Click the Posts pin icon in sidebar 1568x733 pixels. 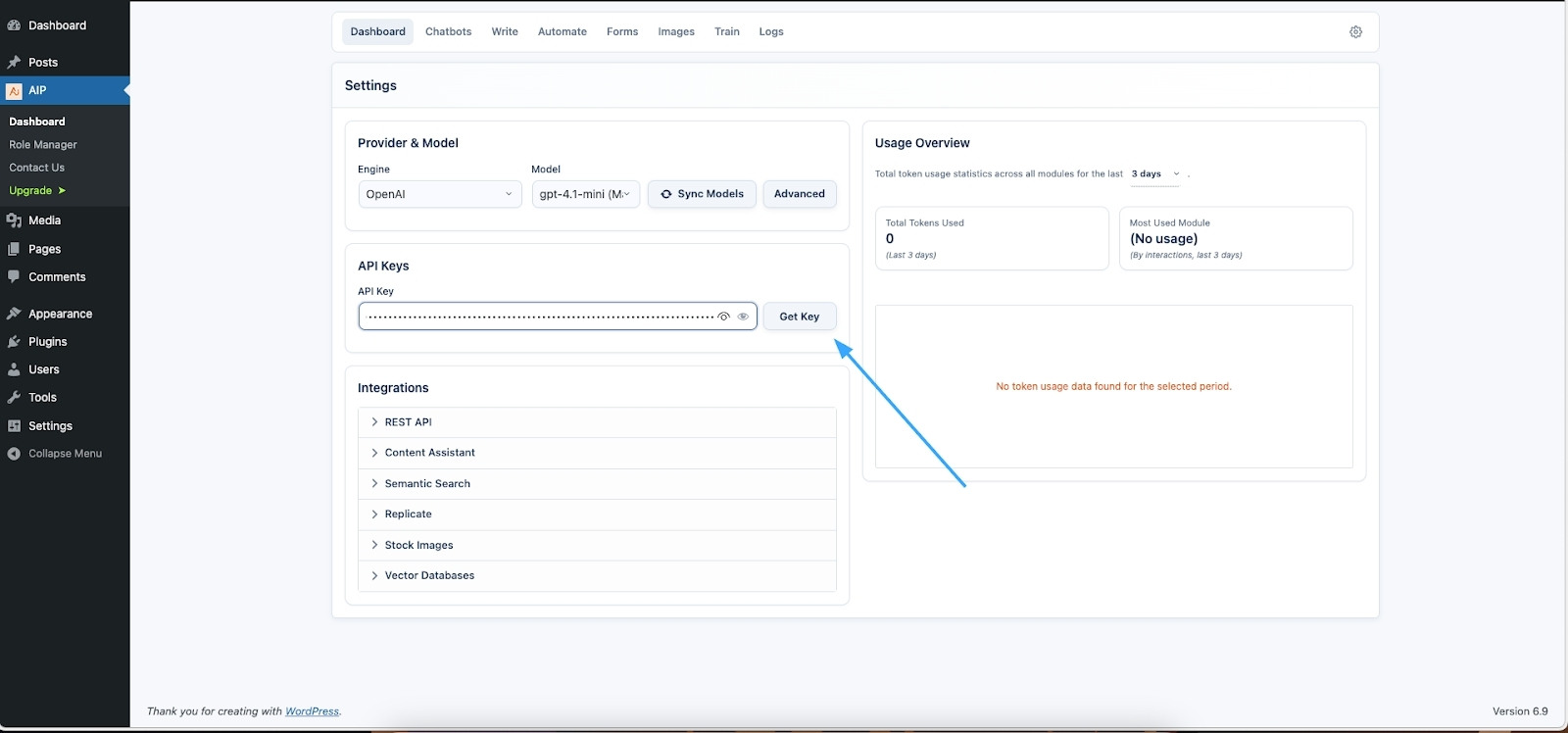[14, 62]
